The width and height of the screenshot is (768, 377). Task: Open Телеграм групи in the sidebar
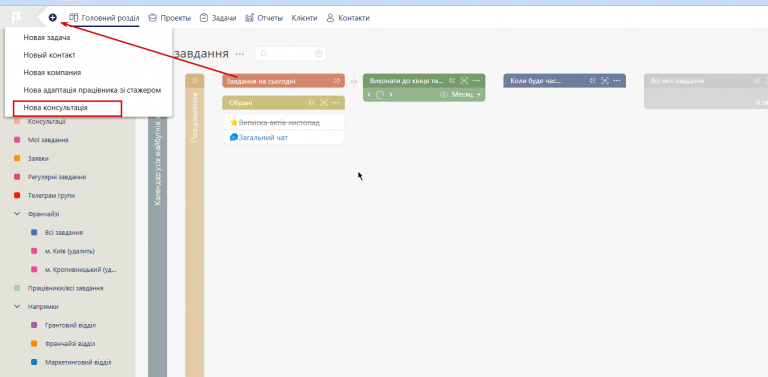[51, 195]
